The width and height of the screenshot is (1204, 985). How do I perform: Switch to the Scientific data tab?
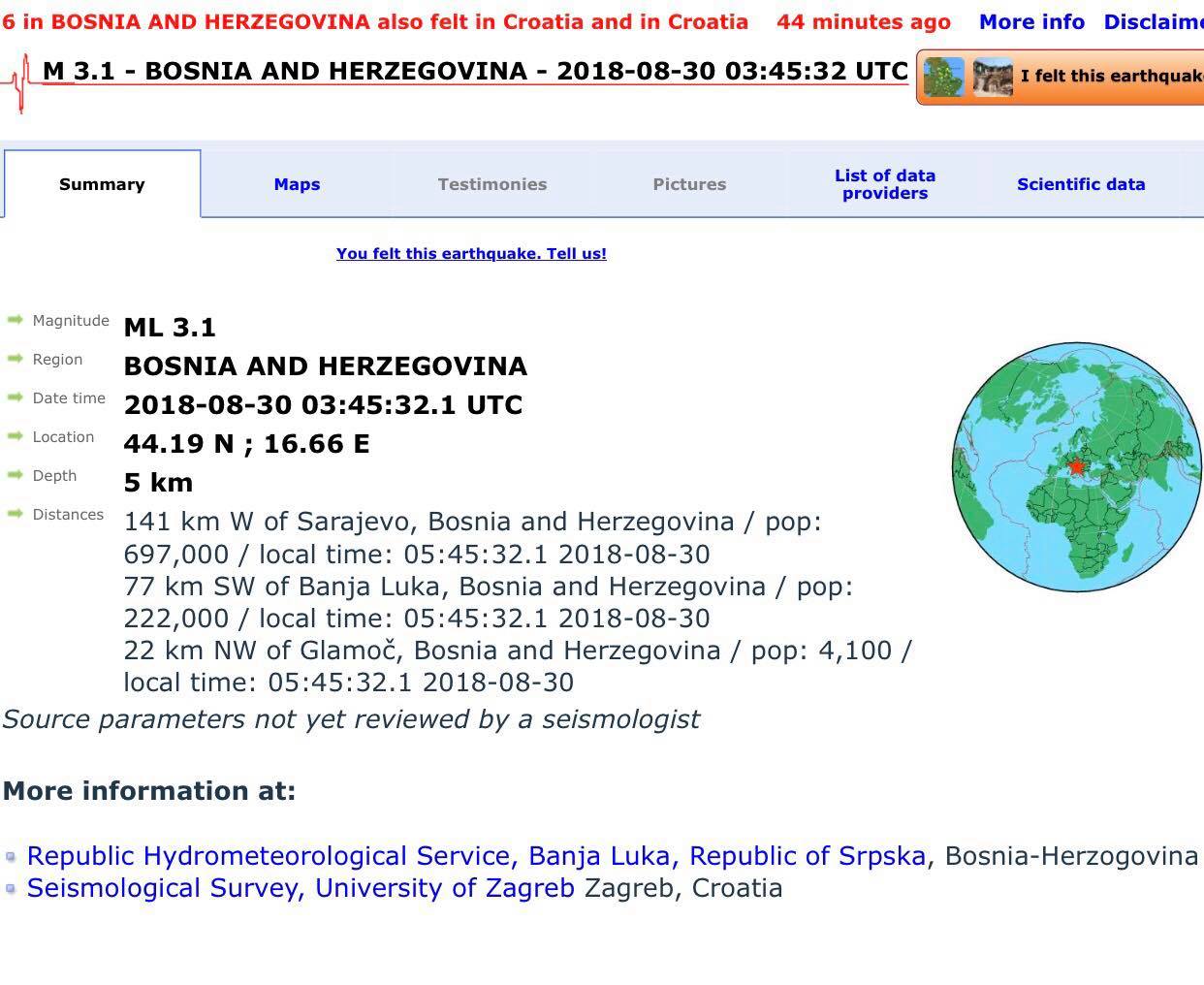point(1081,184)
